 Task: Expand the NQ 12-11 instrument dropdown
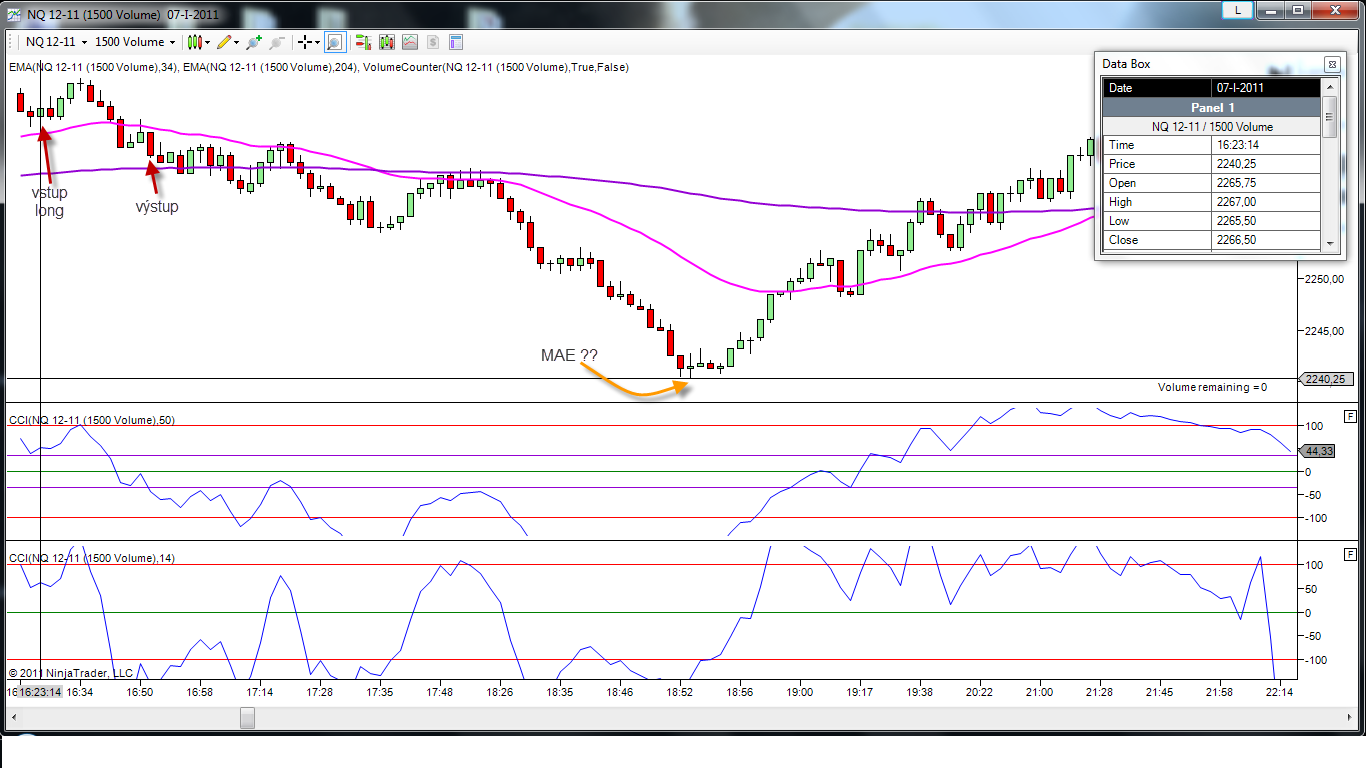click(84, 42)
